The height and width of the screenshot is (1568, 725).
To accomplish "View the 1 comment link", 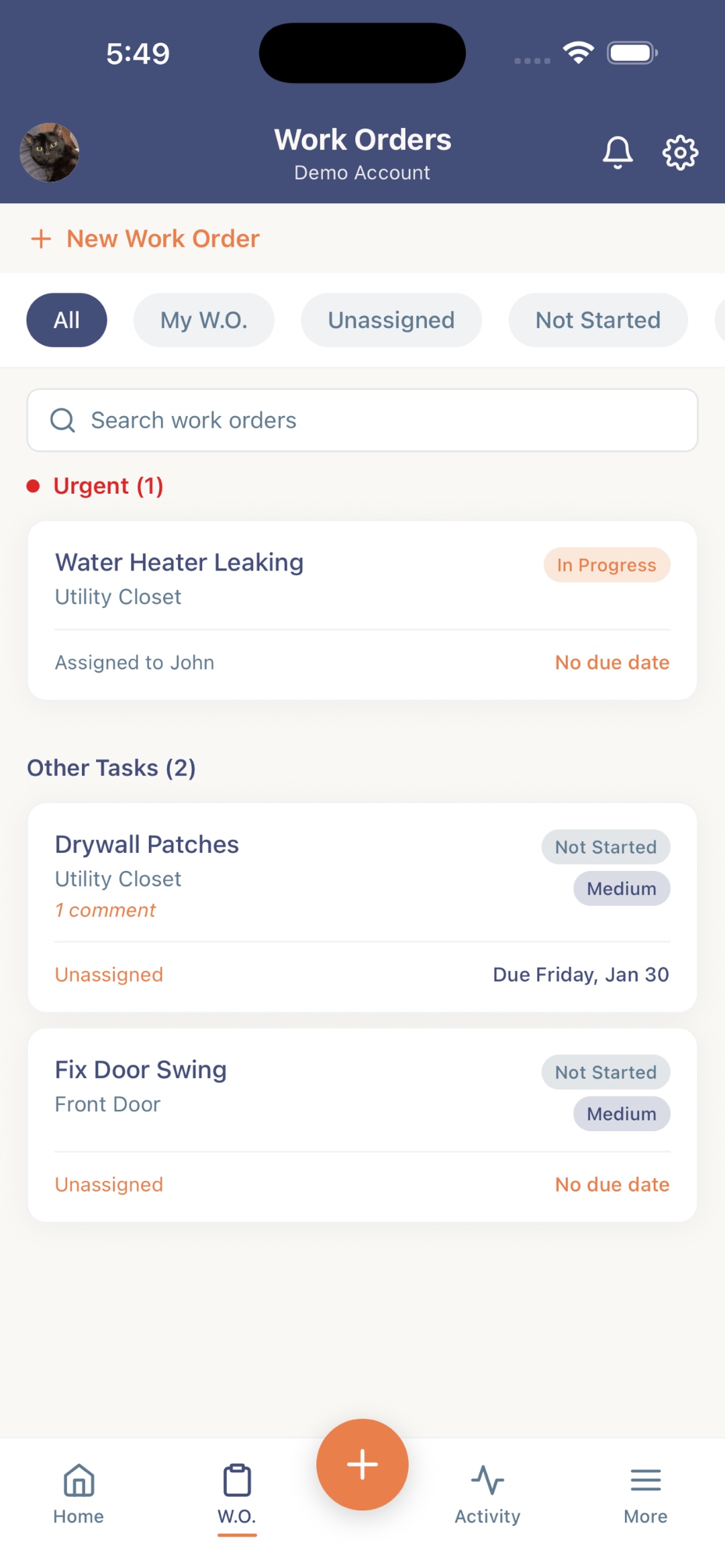I will [105, 910].
